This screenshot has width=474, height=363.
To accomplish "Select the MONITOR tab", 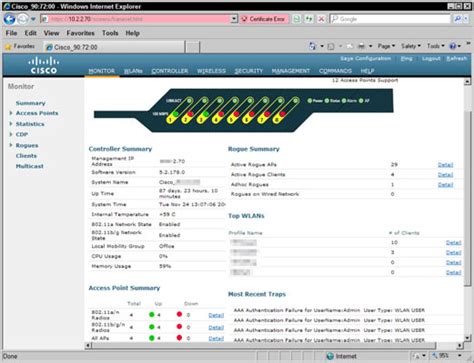I will (102, 71).
